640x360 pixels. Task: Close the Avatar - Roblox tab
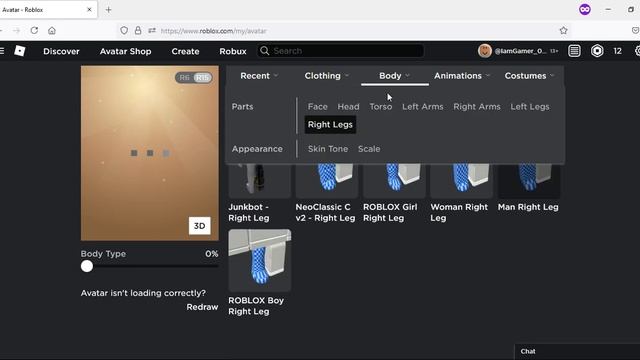[x=89, y=9]
